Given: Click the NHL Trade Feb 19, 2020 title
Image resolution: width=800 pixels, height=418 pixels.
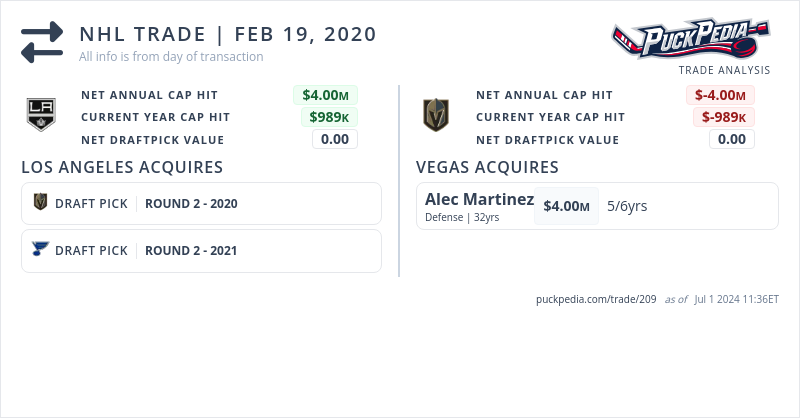Looking at the screenshot, I should click(228, 34).
